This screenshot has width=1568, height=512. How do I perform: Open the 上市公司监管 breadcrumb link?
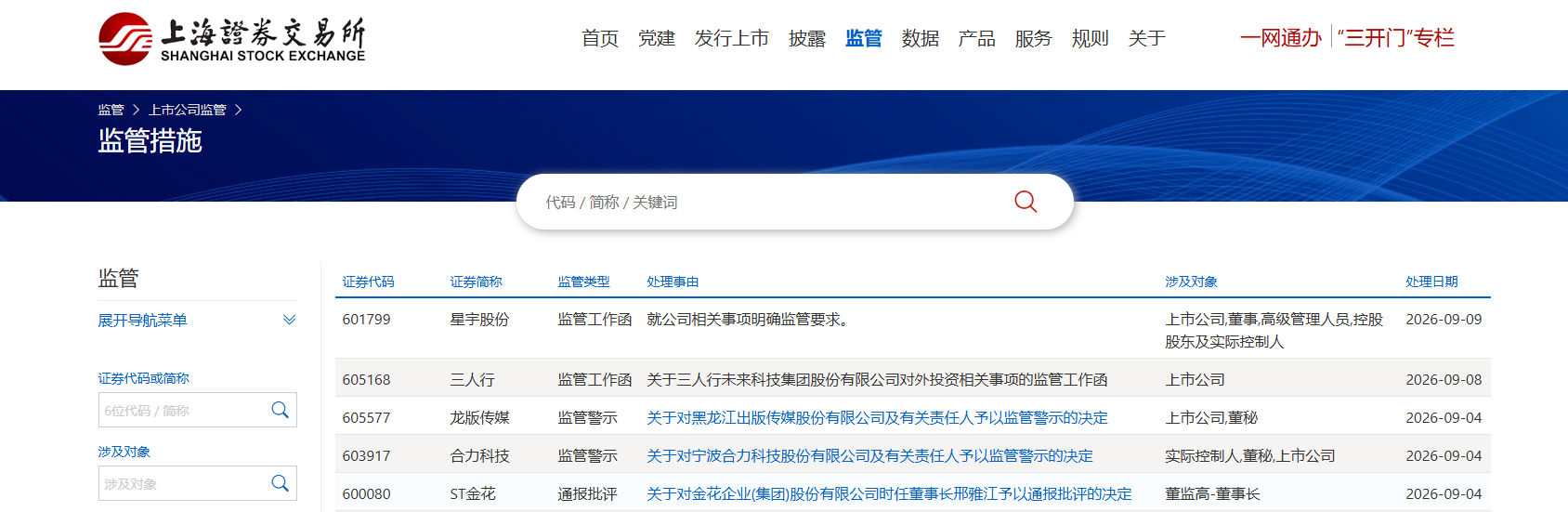coord(188,110)
